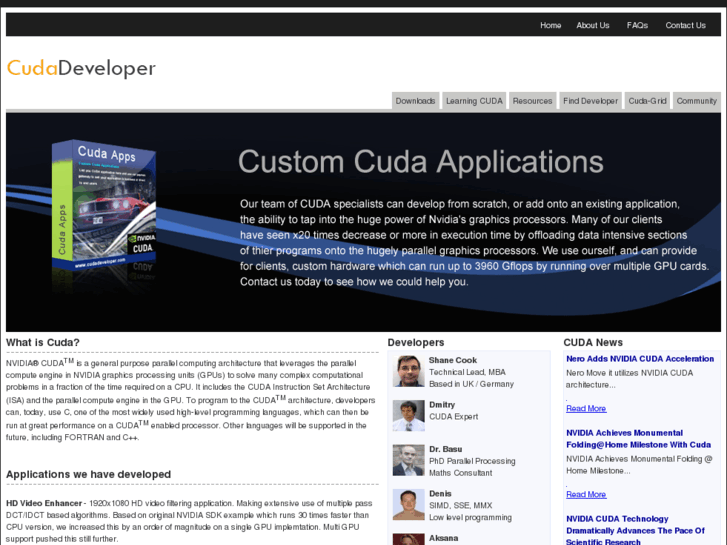Click Dr. Basu's profile photo
Screen dimensions: 727x545
[x=408, y=460]
